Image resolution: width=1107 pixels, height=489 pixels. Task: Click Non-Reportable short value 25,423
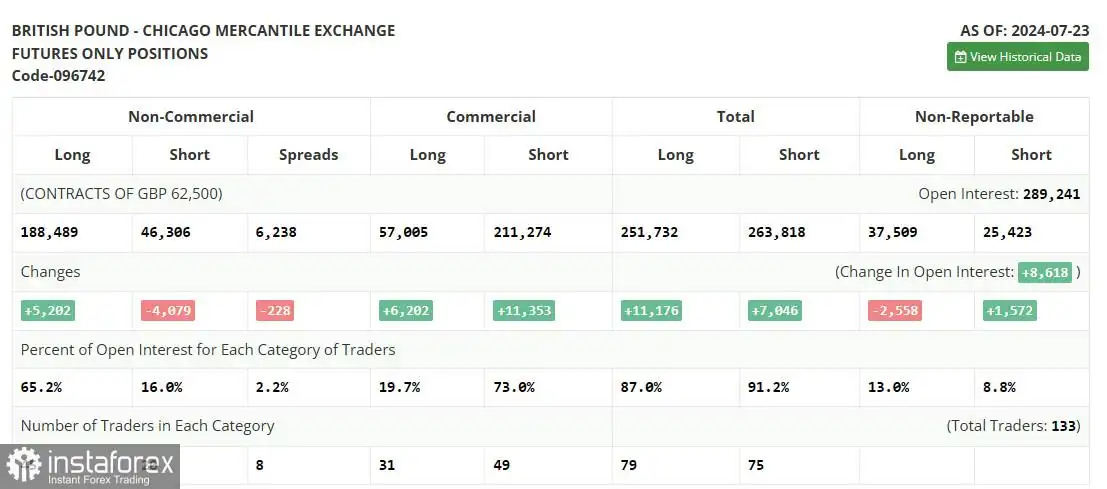[1007, 232]
